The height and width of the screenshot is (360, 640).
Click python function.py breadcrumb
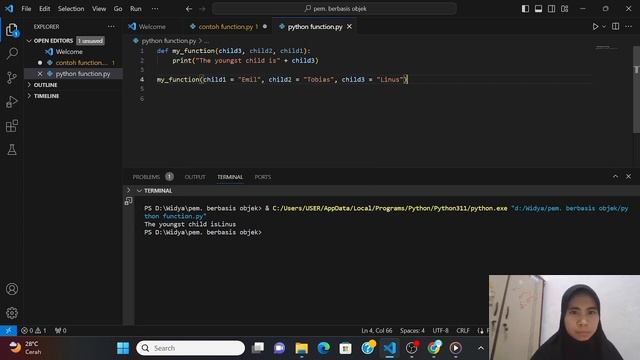click(x=169, y=41)
